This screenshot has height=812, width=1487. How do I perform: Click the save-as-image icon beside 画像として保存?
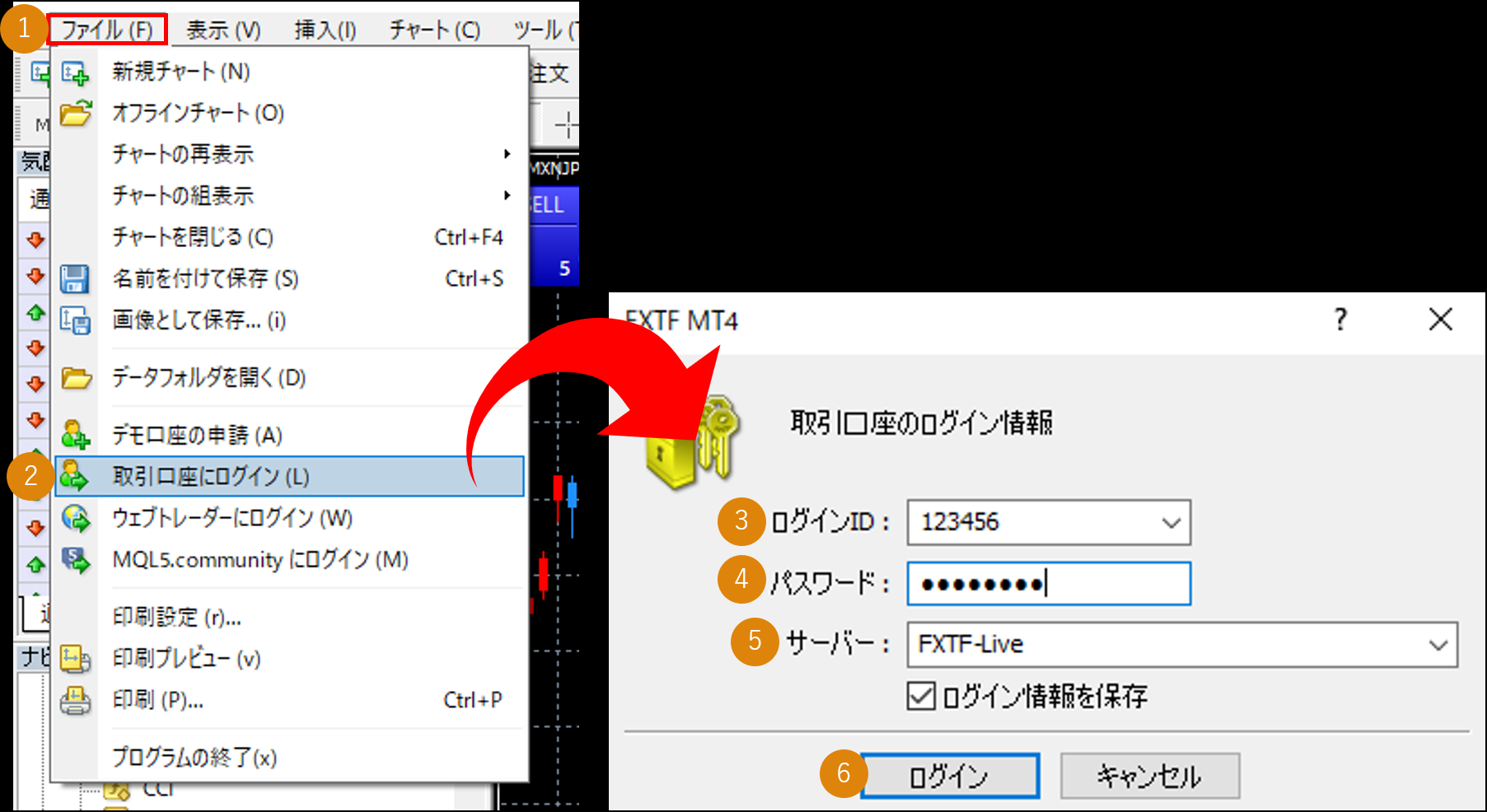click(x=75, y=320)
